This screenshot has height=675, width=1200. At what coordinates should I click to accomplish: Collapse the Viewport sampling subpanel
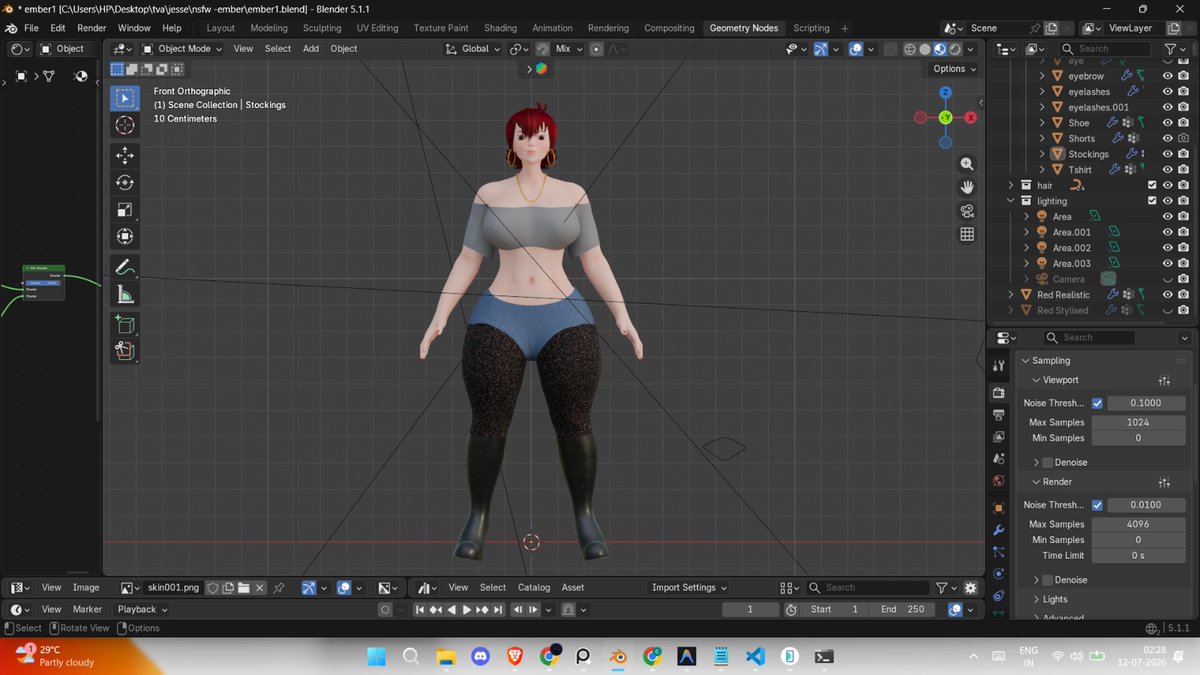(x=1036, y=380)
